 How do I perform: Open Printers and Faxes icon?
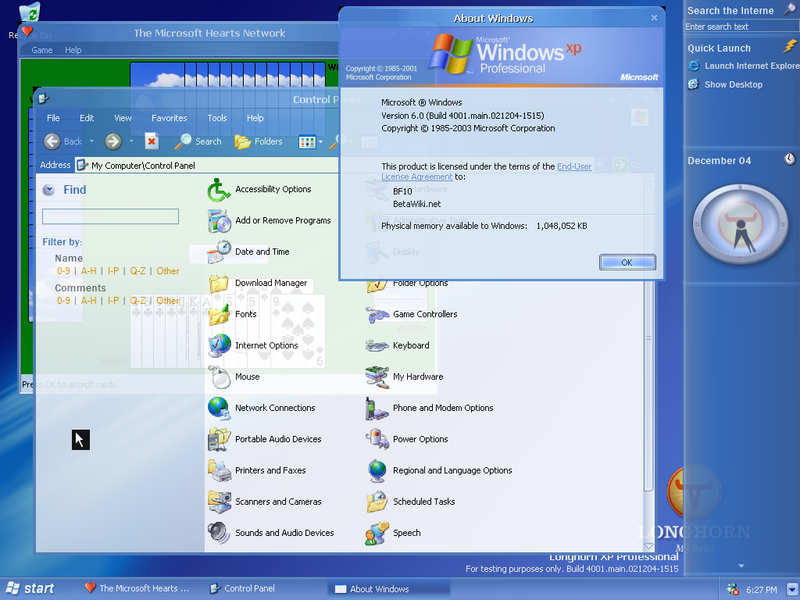(220, 470)
